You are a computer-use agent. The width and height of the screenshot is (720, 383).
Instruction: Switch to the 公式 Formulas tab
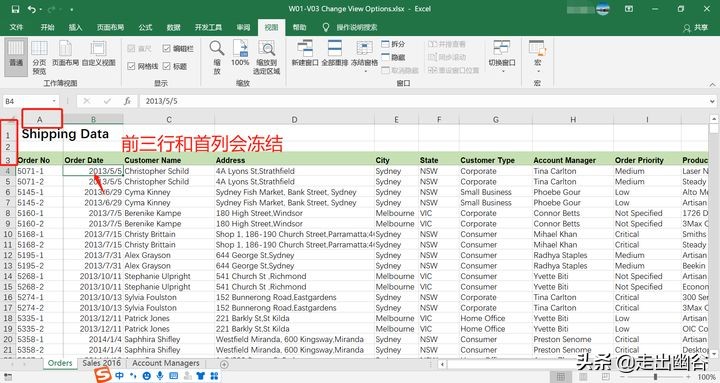[x=146, y=27]
